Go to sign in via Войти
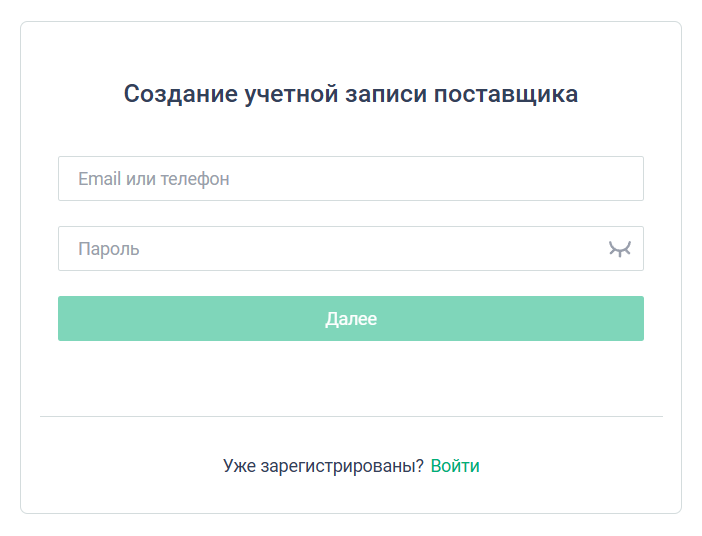The height and width of the screenshot is (536, 702). pos(455,466)
